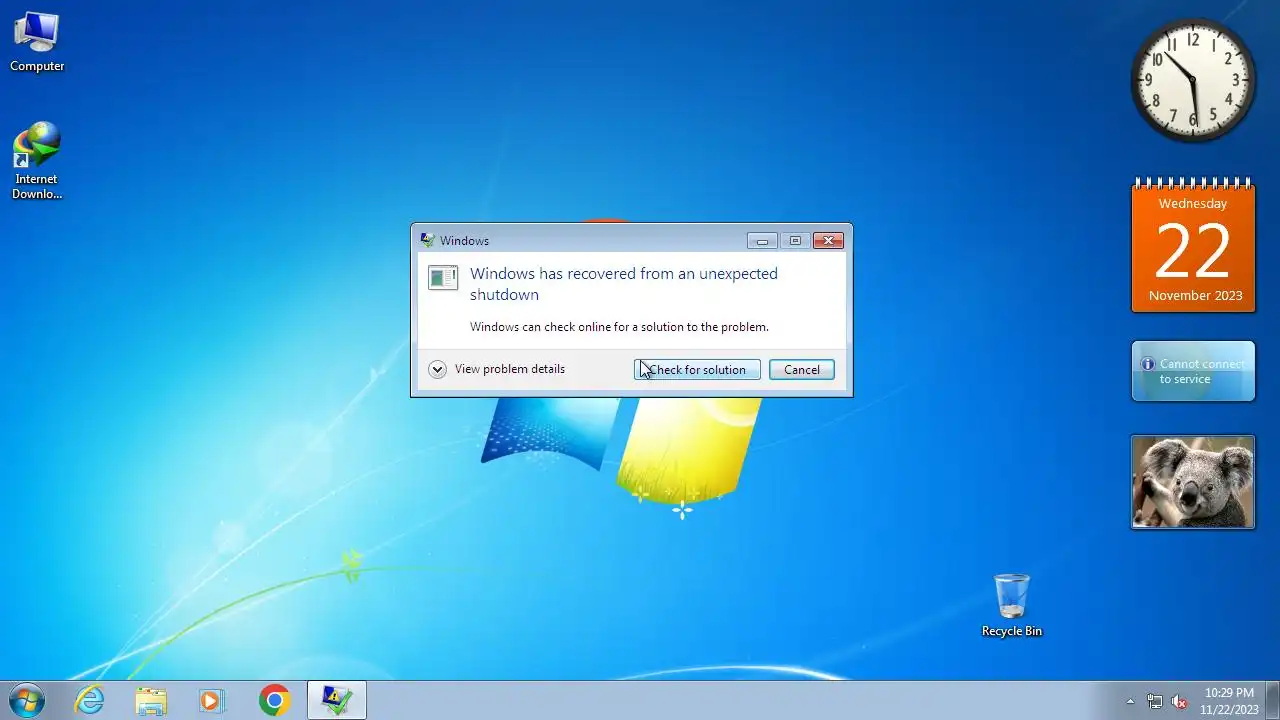This screenshot has width=1280, height=720.
Task: Select the Recycle Bin icon
Action: click(1011, 605)
